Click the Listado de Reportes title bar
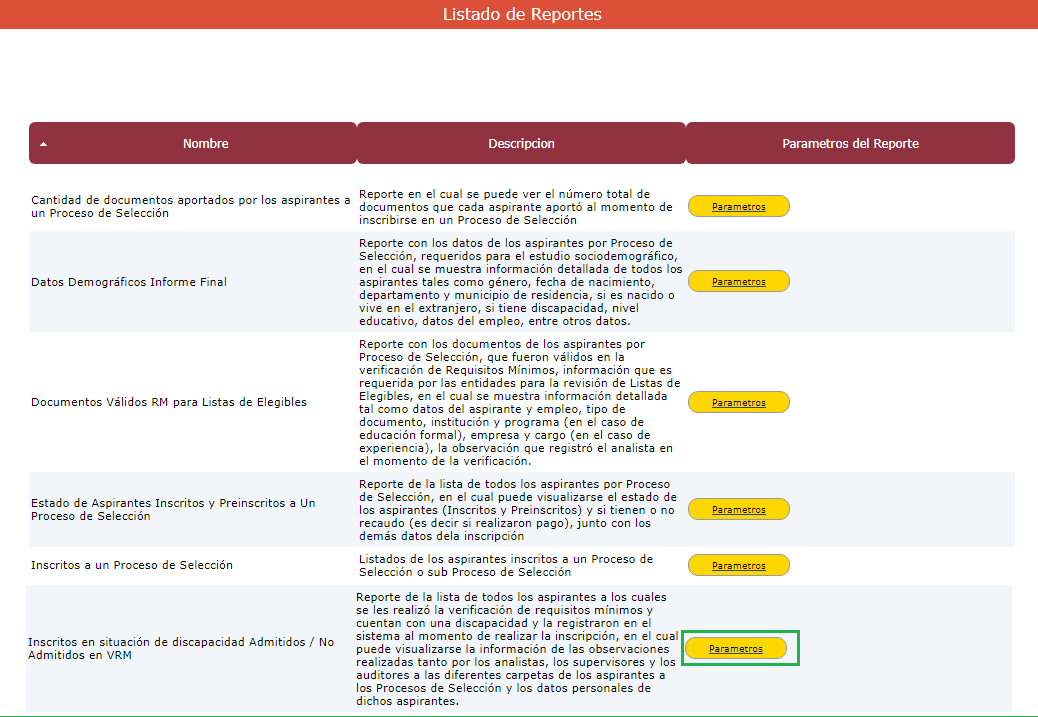This screenshot has width=1038, height=717. 521,14
